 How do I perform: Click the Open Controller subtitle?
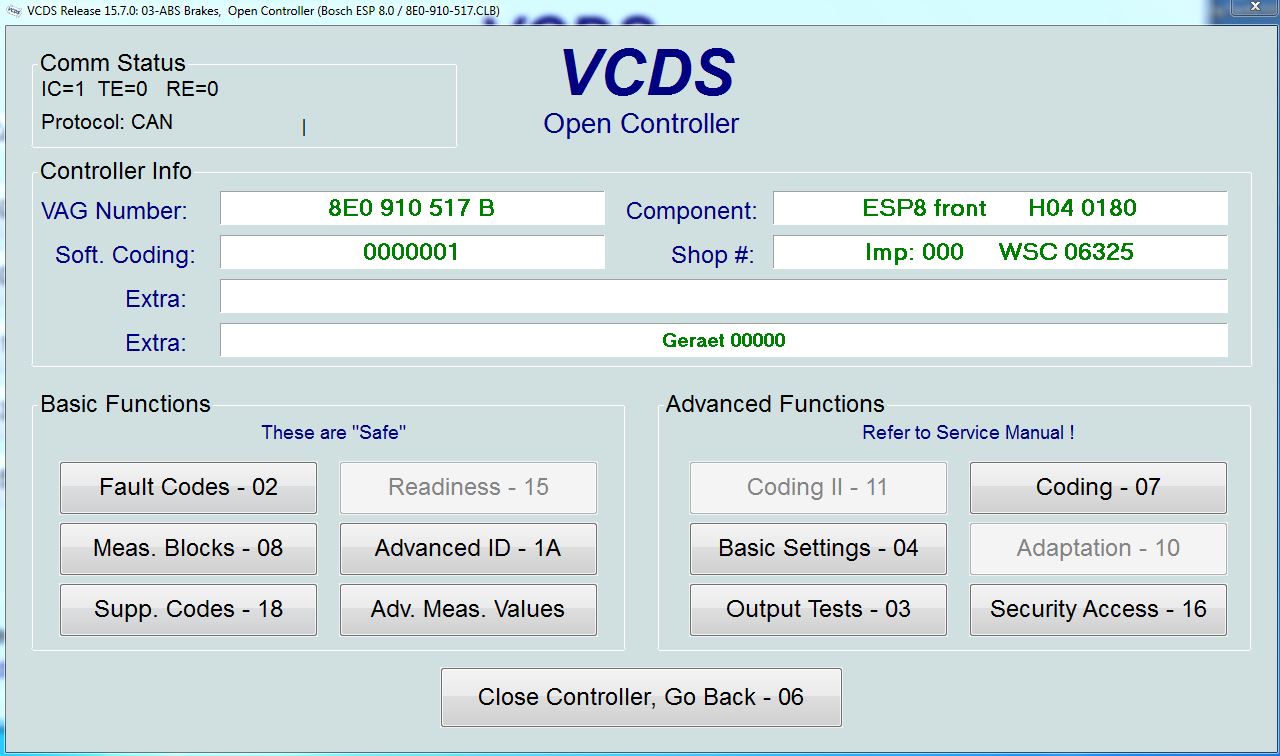tap(641, 124)
